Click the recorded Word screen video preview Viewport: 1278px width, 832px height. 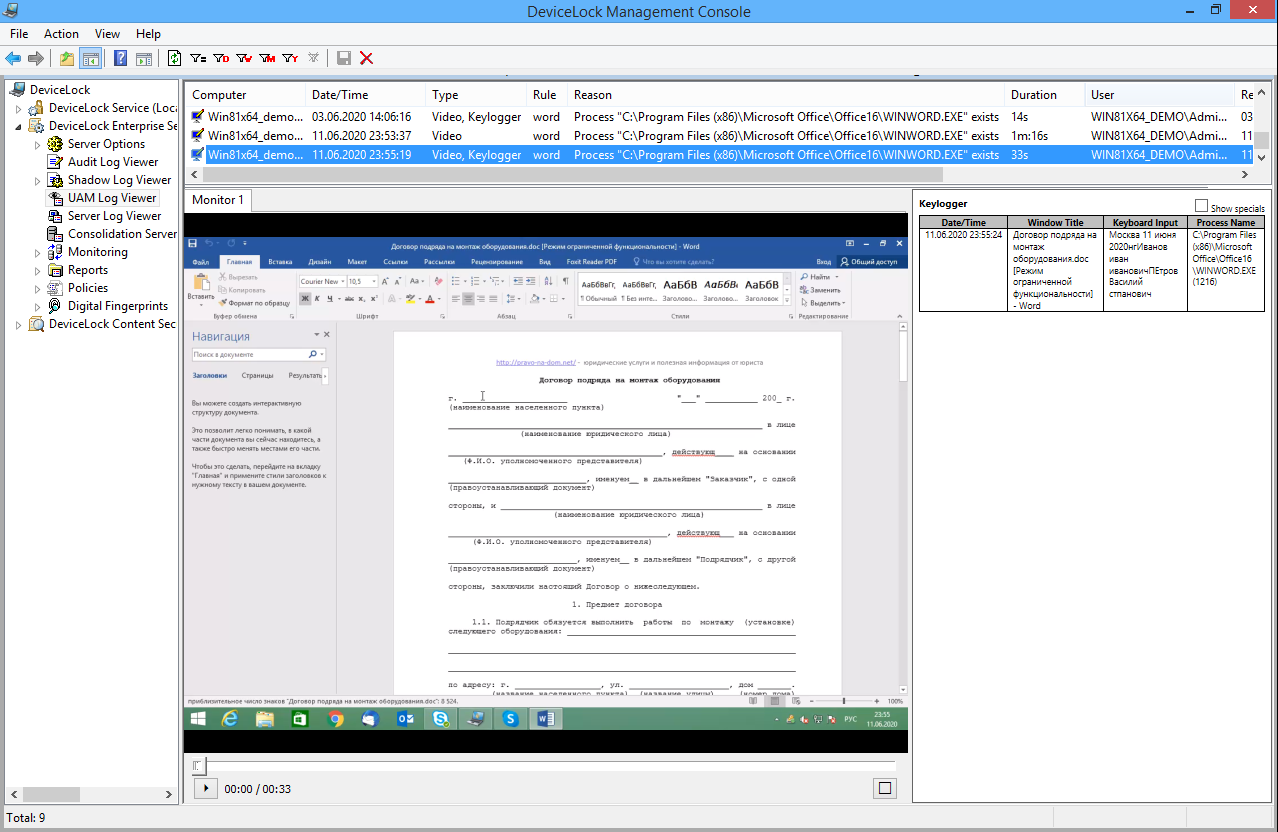pyautogui.click(x=546, y=483)
